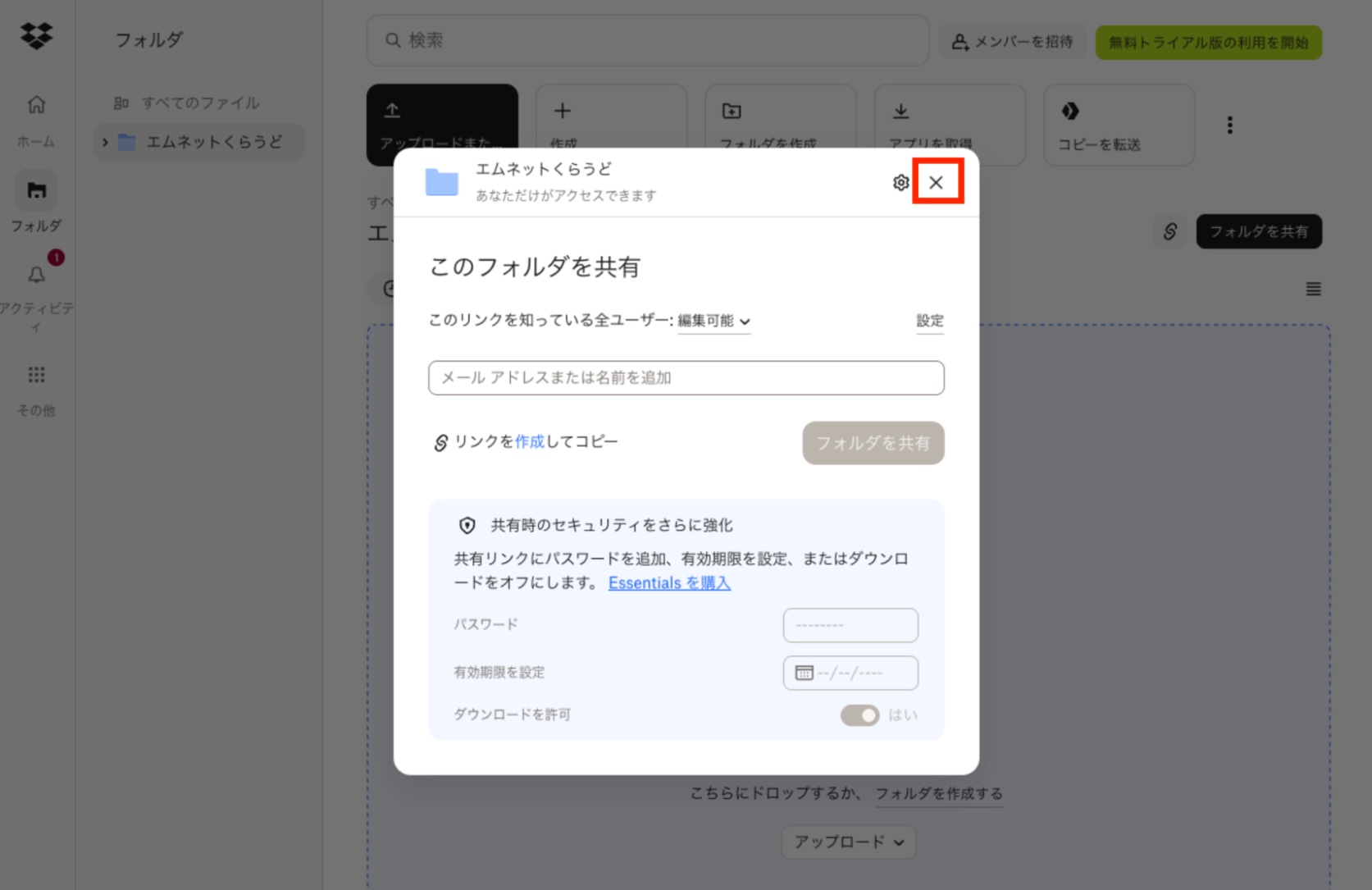The height and width of the screenshot is (890, 1372).
Task: Click 無料トライアル版の利用を開始 button
Action: 1208,43
